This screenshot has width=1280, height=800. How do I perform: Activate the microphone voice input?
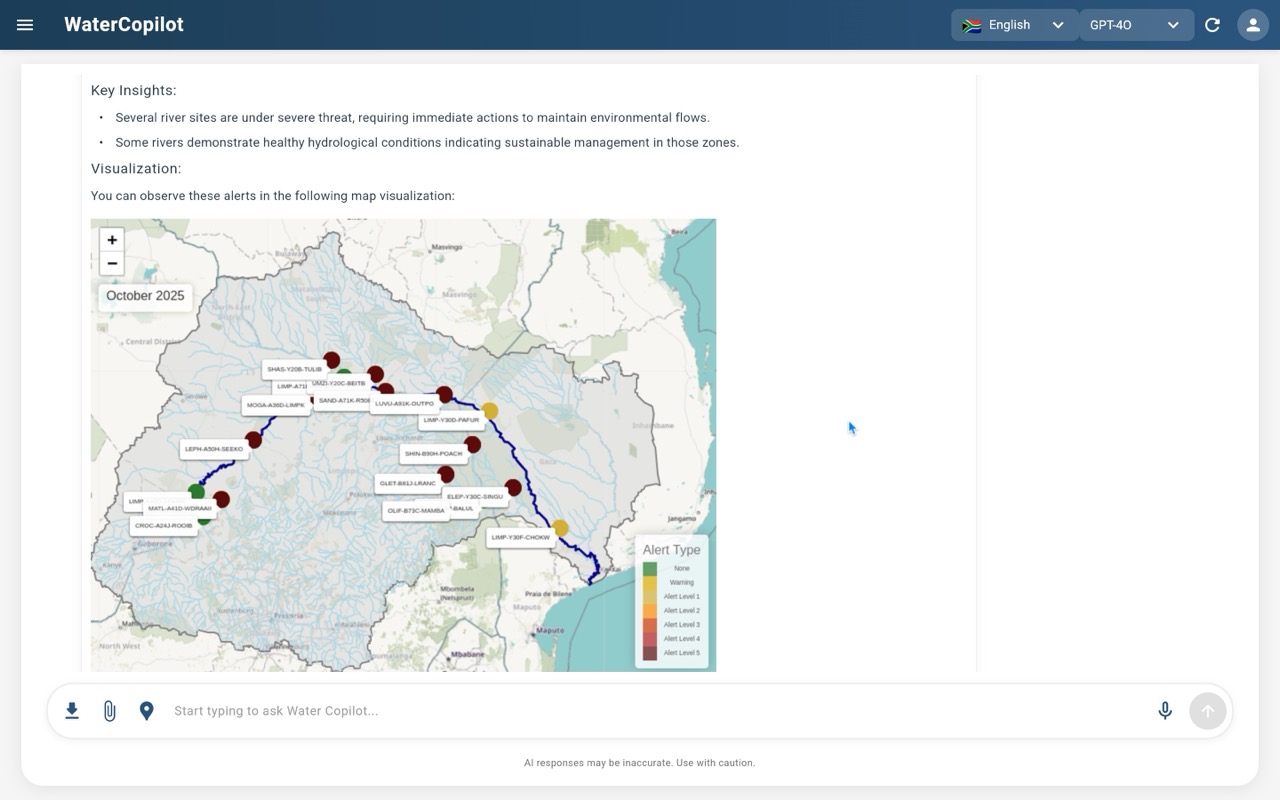click(1165, 711)
